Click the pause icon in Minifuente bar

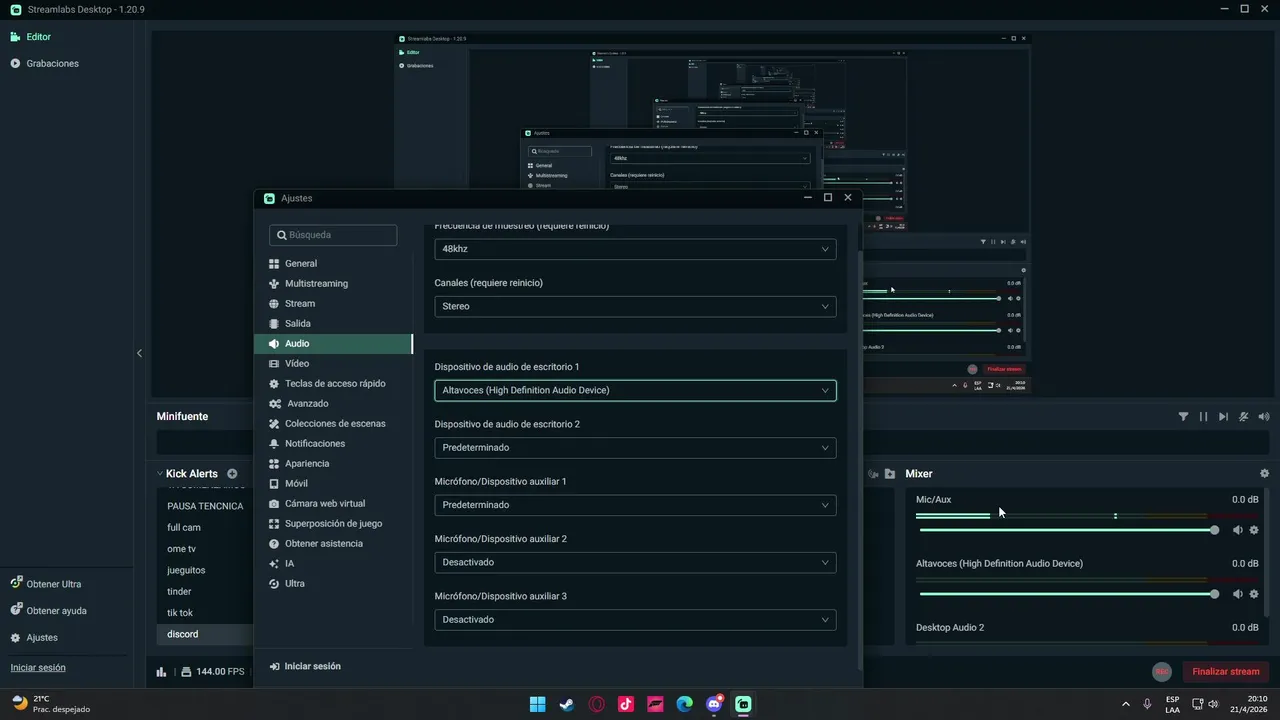click(1203, 417)
